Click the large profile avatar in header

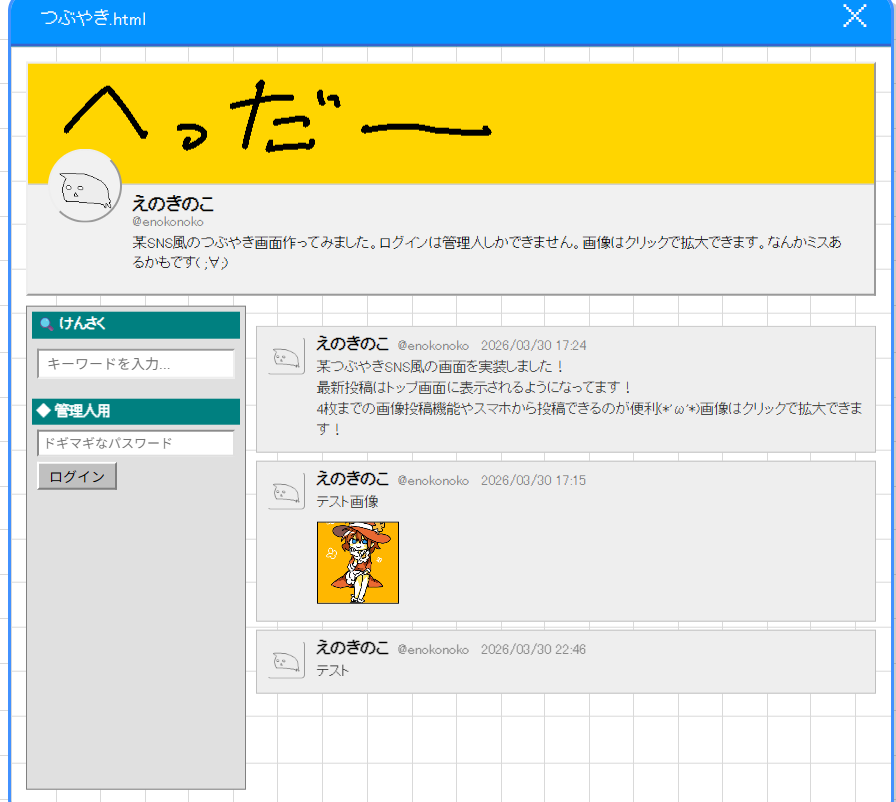tap(85, 186)
